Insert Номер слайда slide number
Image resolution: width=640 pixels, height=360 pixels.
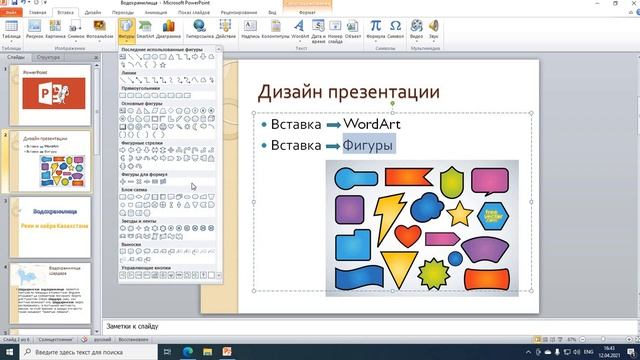(335, 31)
